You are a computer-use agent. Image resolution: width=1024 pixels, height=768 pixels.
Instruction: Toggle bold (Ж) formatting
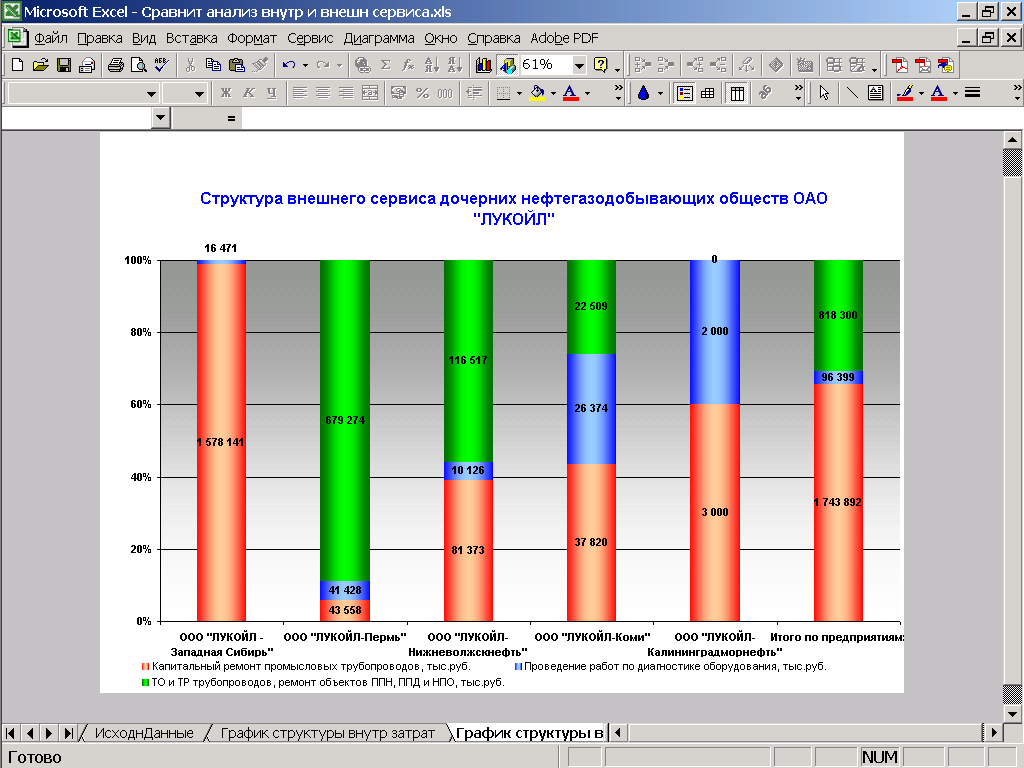226,93
